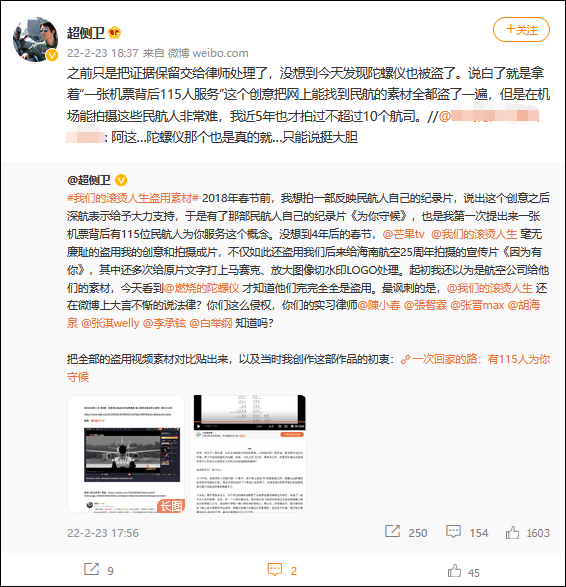The height and width of the screenshot is (587, 566).
Task: Open comments via the orange comment icon
Action: coord(275,570)
